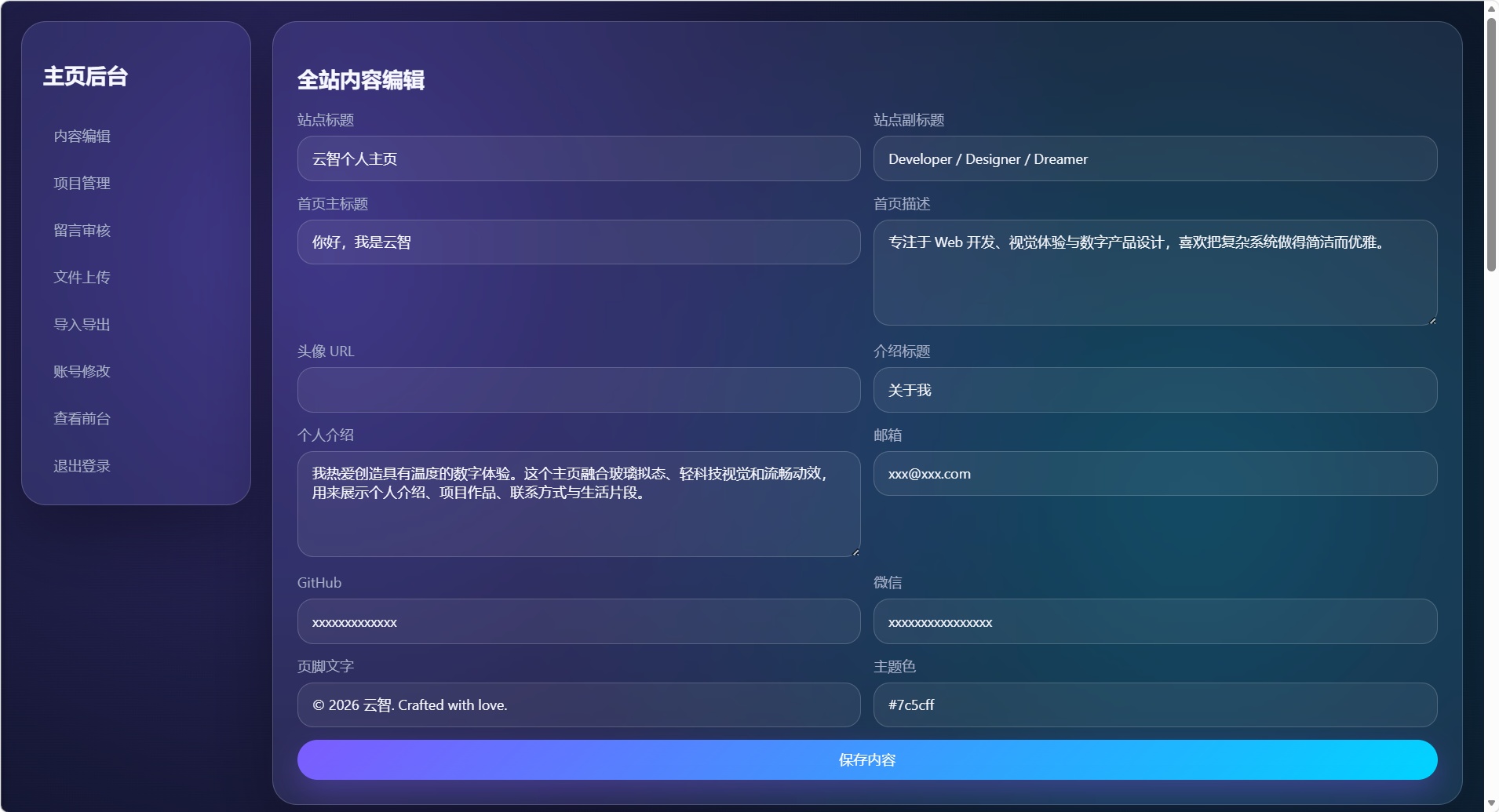Viewport: 1499px width, 812px height.
Task: Open 账号修改 settings
Action: point(82,371)
